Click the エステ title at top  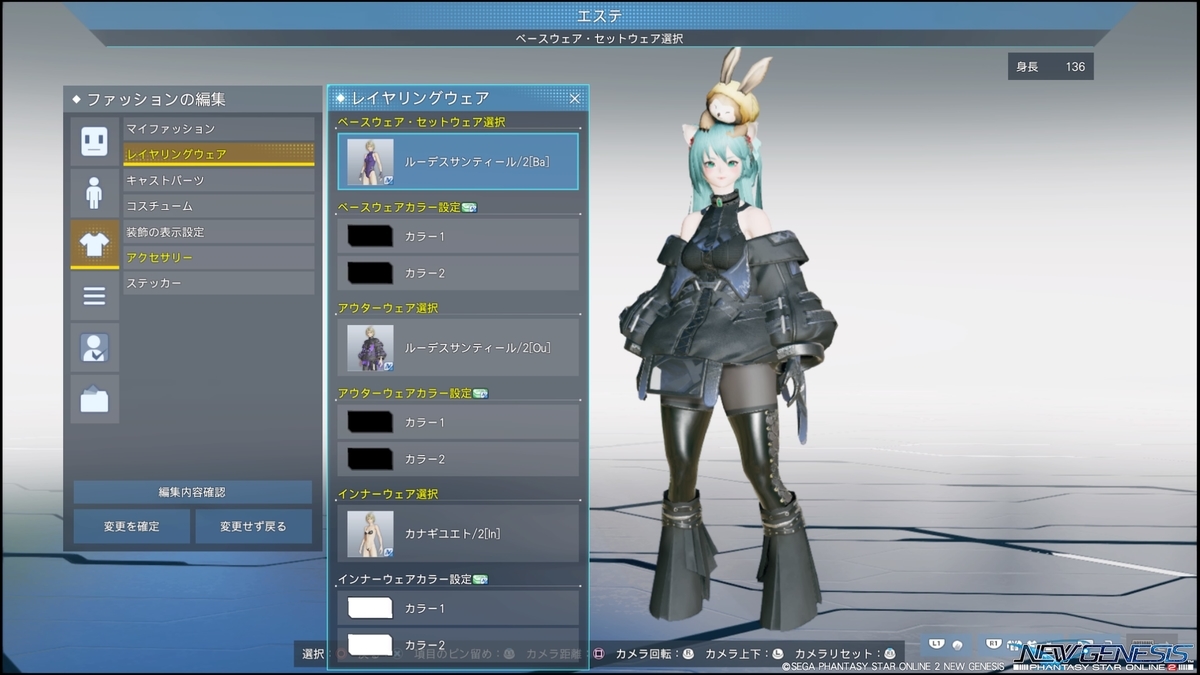click(600, 15)
